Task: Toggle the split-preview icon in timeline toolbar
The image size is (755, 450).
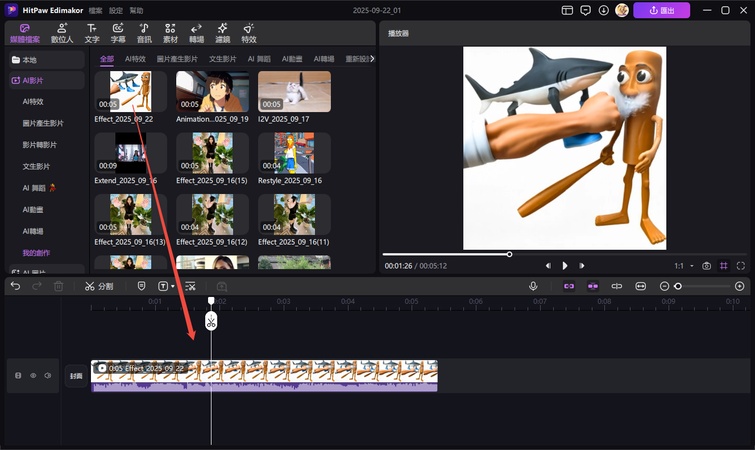Action: pyautogui.click(x=616, y=286)
